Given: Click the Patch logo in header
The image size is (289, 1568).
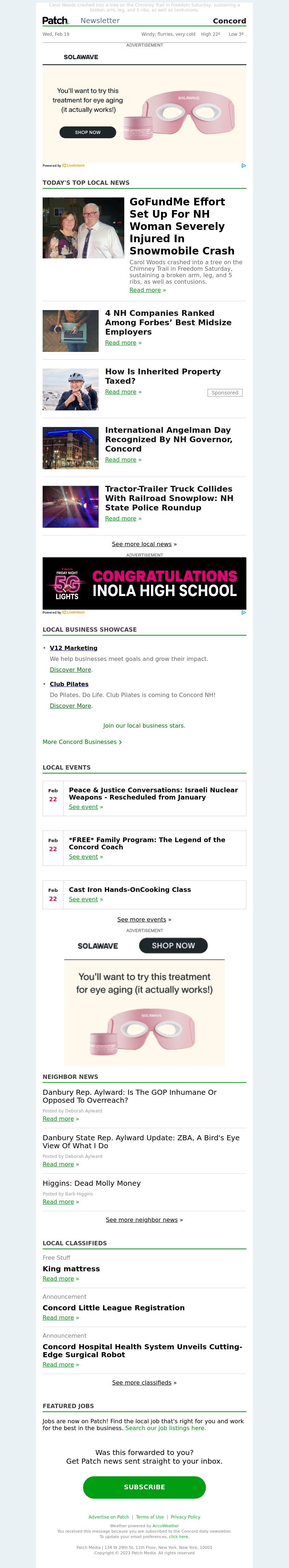Looking at the screenshot, I should [56, 21].
